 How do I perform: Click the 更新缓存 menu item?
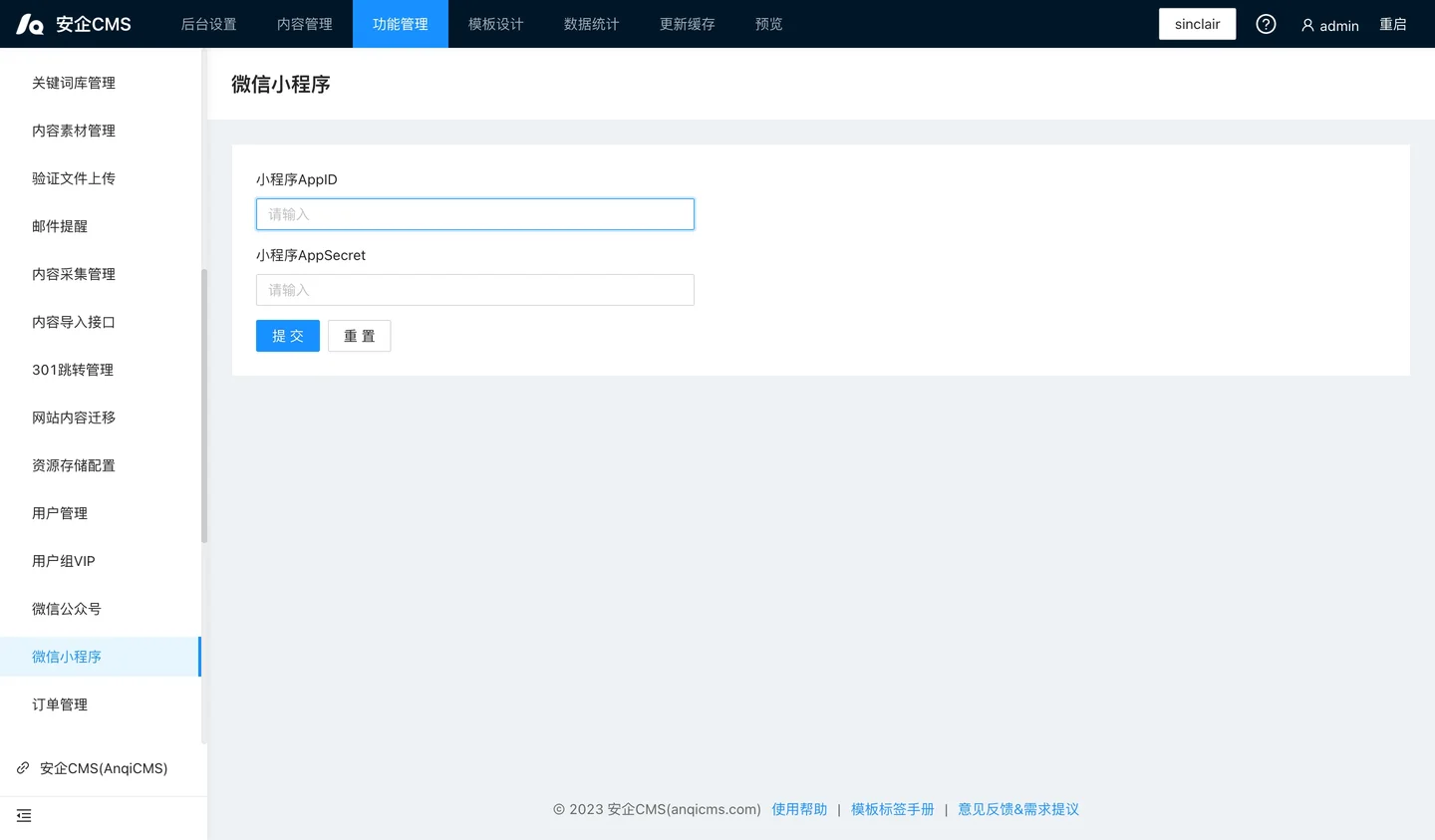(x=688, y=24)
